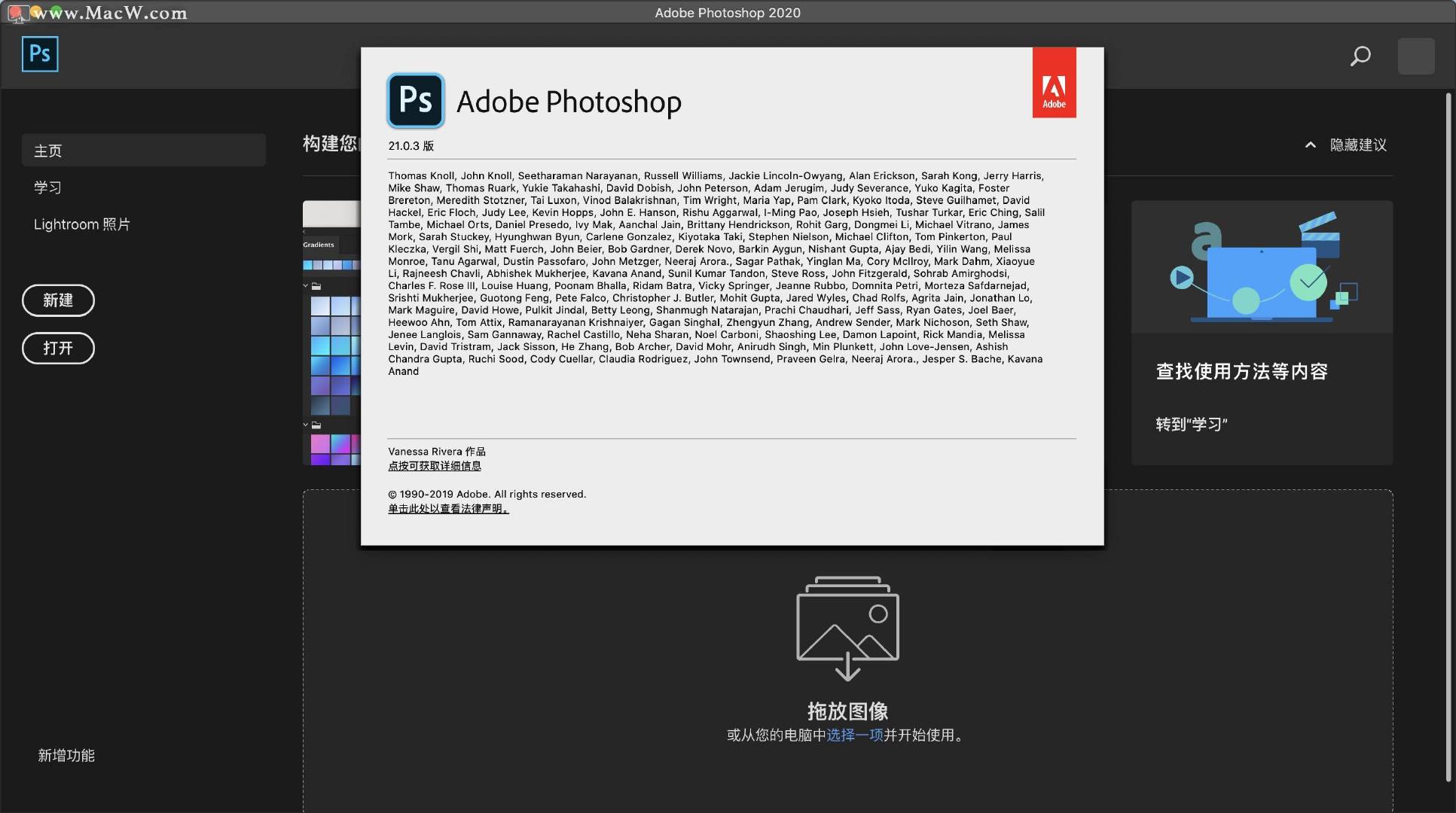Click the 新建 button
Screen dimensions: 1456x813
(58, 300)
